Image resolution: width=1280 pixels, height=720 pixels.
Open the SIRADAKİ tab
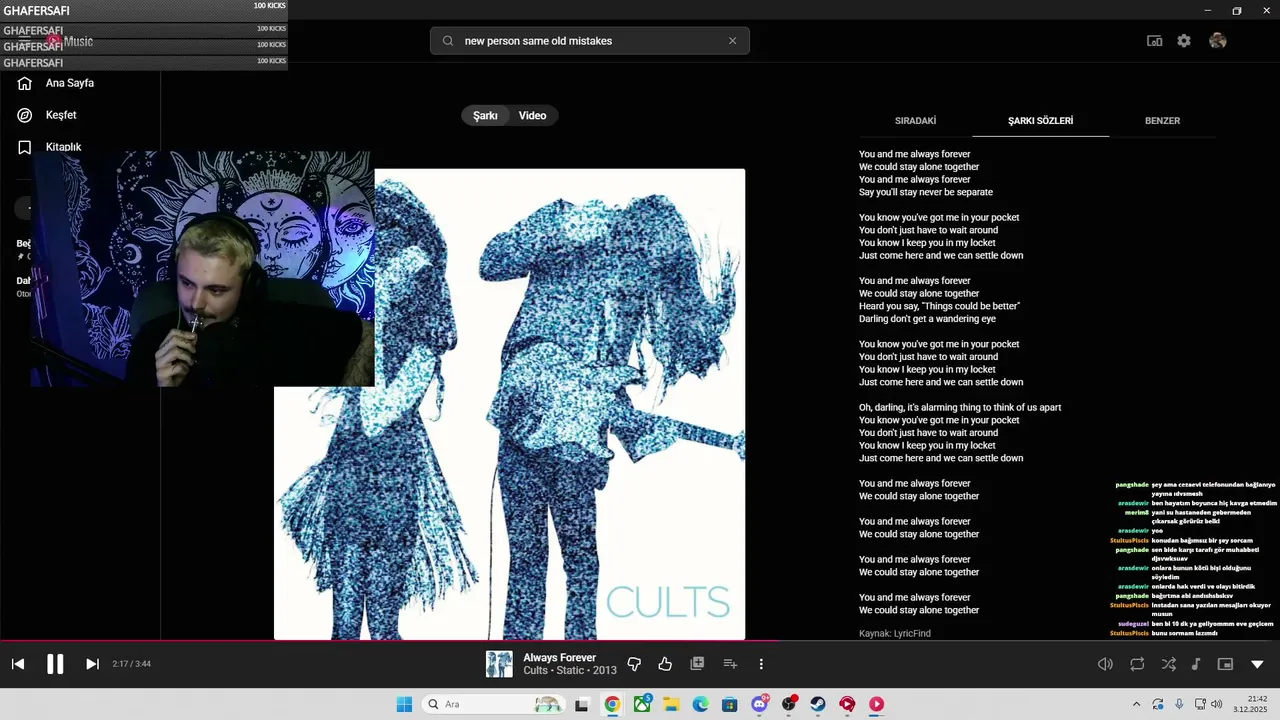point(915,121)
